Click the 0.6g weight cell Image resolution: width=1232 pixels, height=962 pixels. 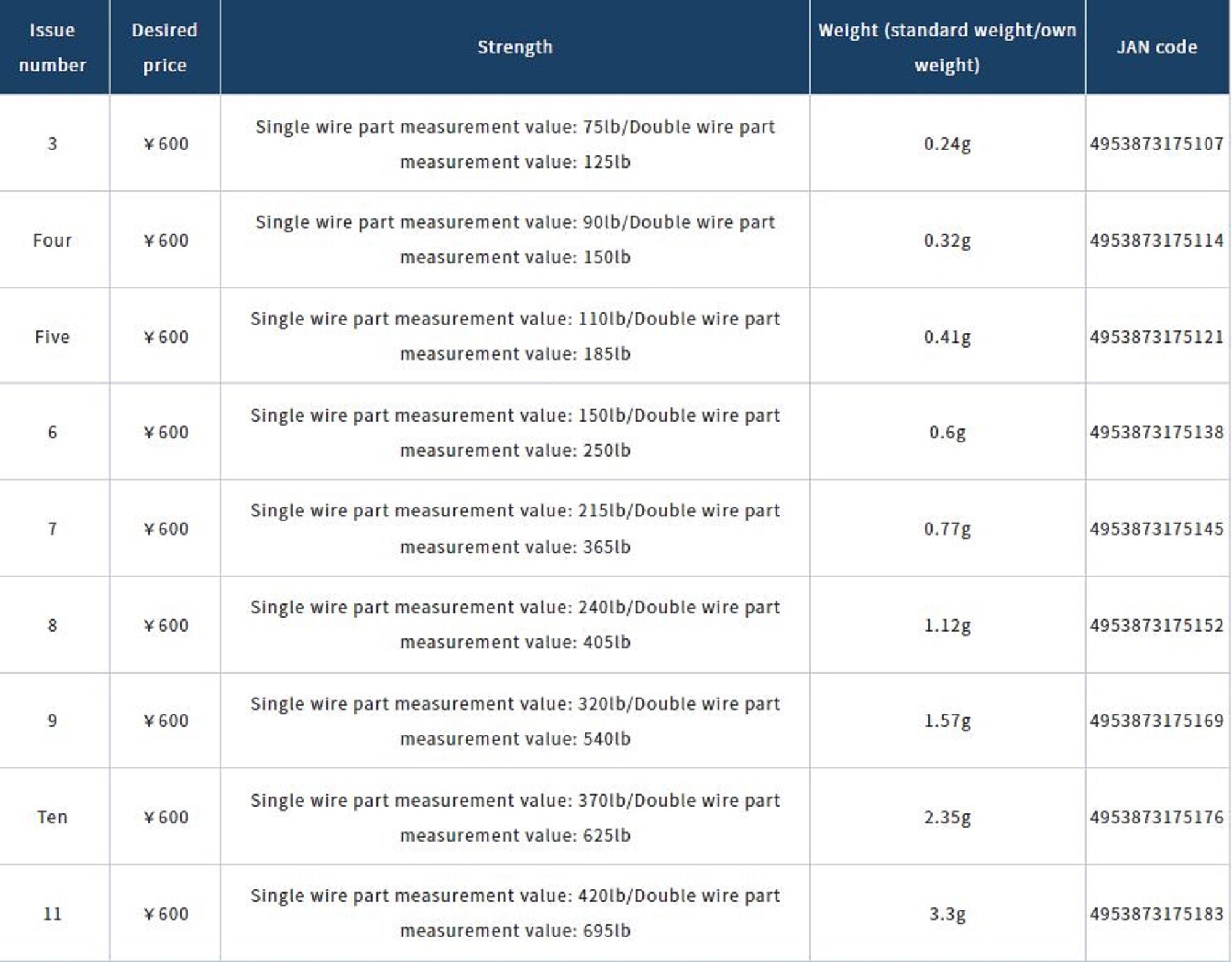click(x=947, y=433)
